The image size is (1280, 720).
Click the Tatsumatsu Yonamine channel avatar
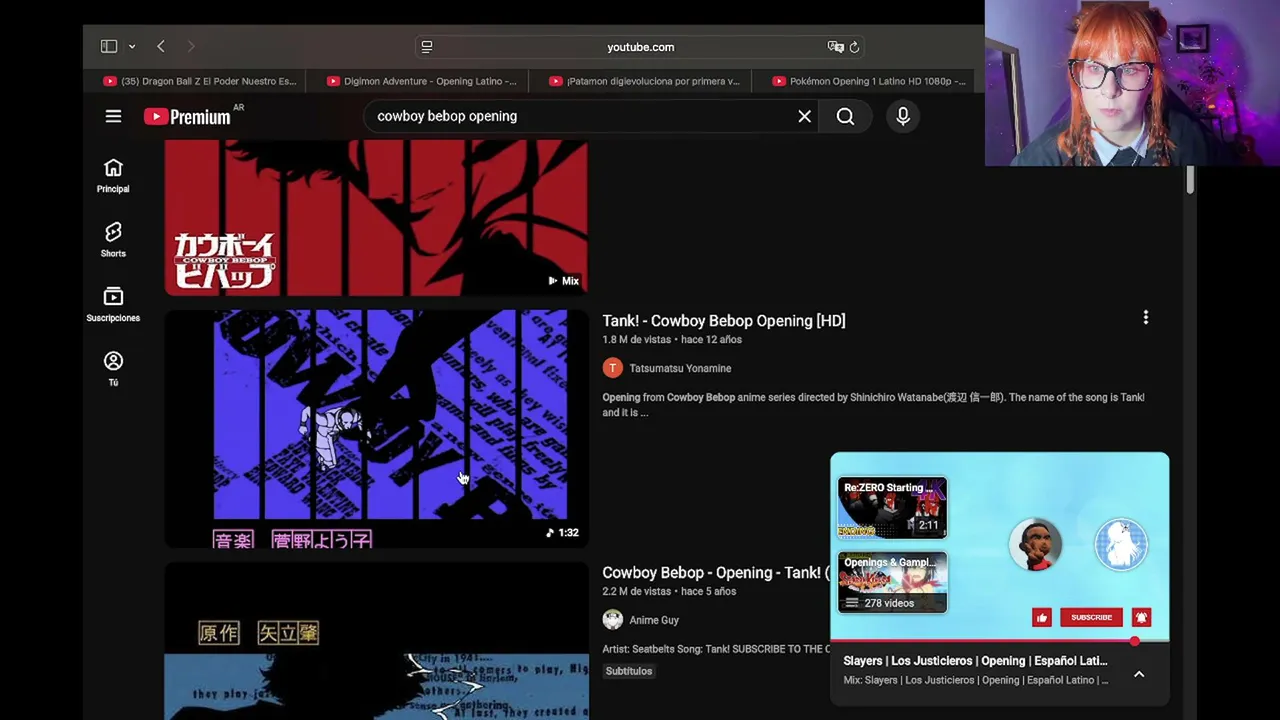coord(612,368)
